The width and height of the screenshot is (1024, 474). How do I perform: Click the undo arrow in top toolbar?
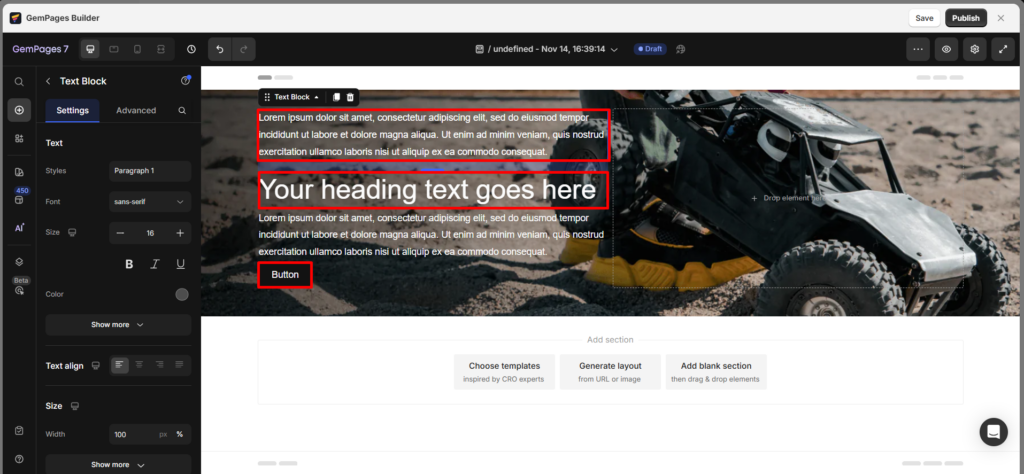coord(220,48)
